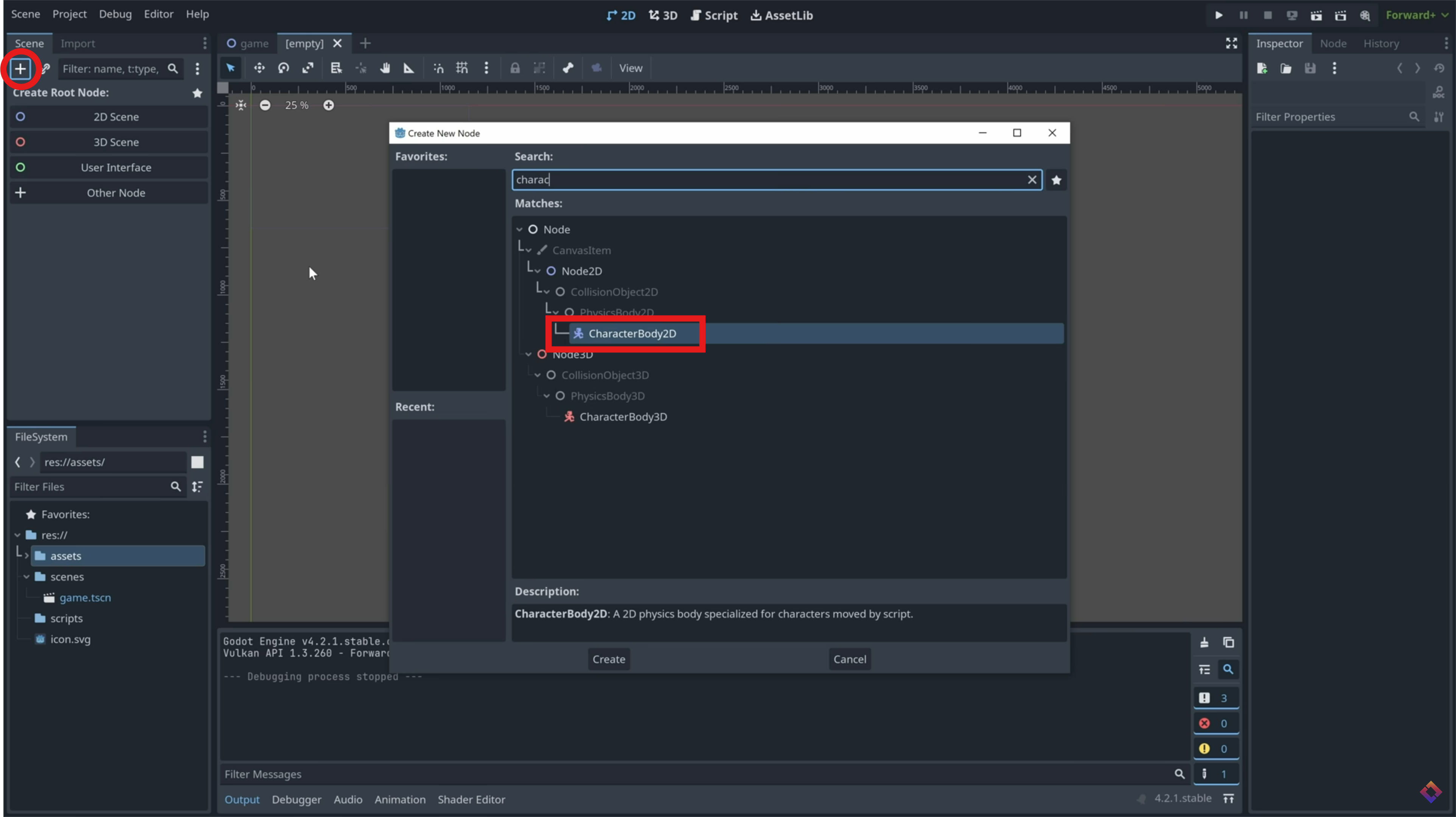Favorite the node with star icon

point(1056,180)
